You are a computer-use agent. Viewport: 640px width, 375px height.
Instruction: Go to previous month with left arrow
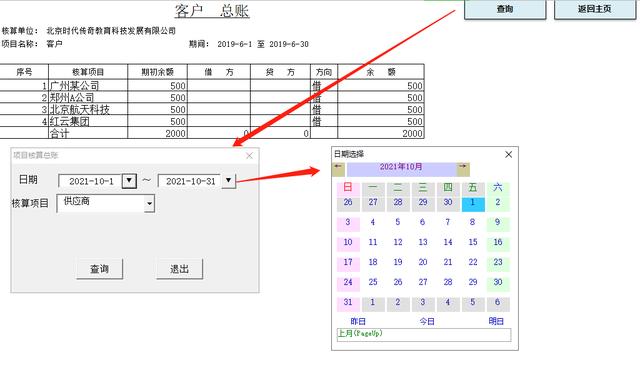click(x=338, y=169)
